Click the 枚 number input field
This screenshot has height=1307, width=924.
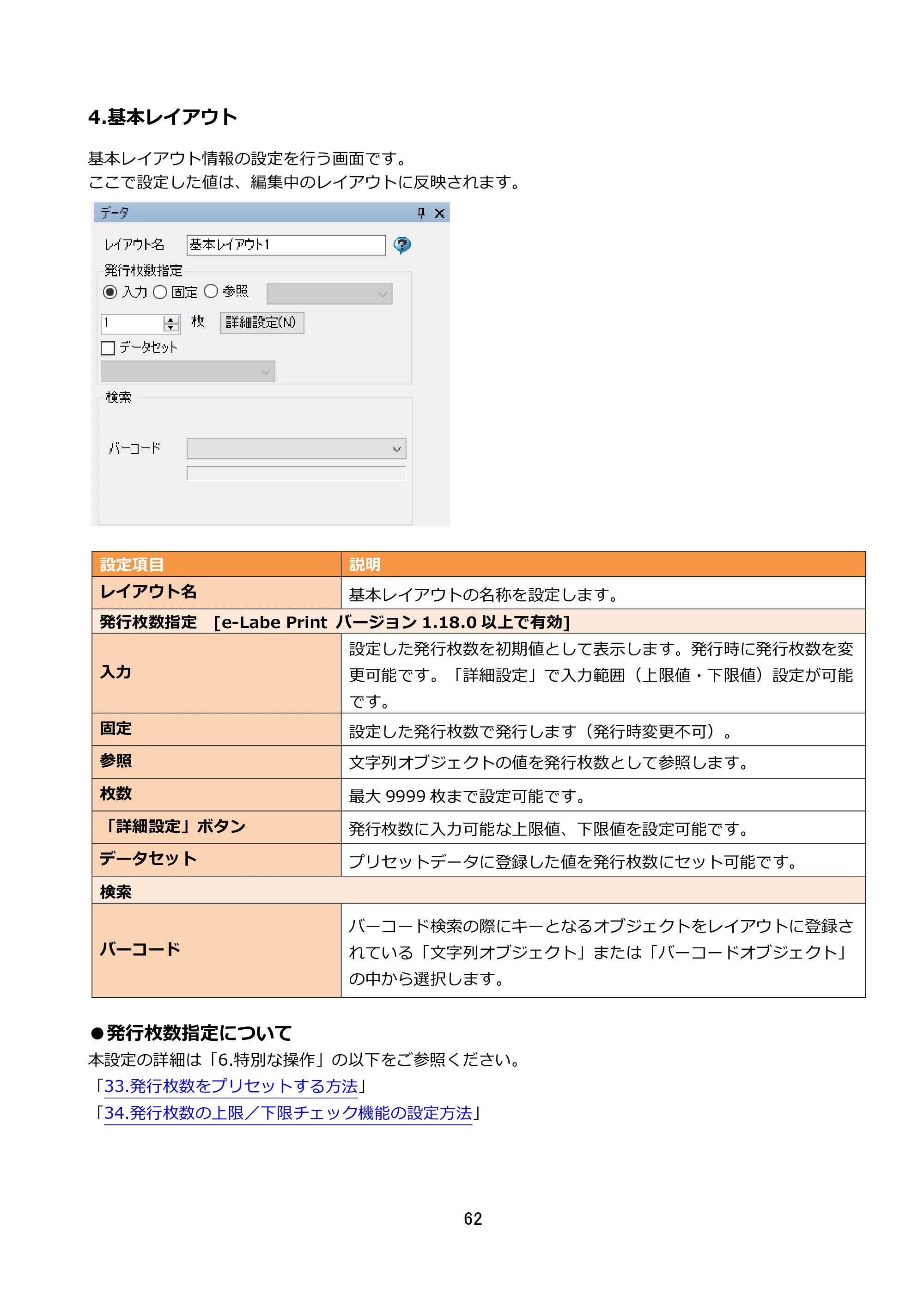point(133,324)
